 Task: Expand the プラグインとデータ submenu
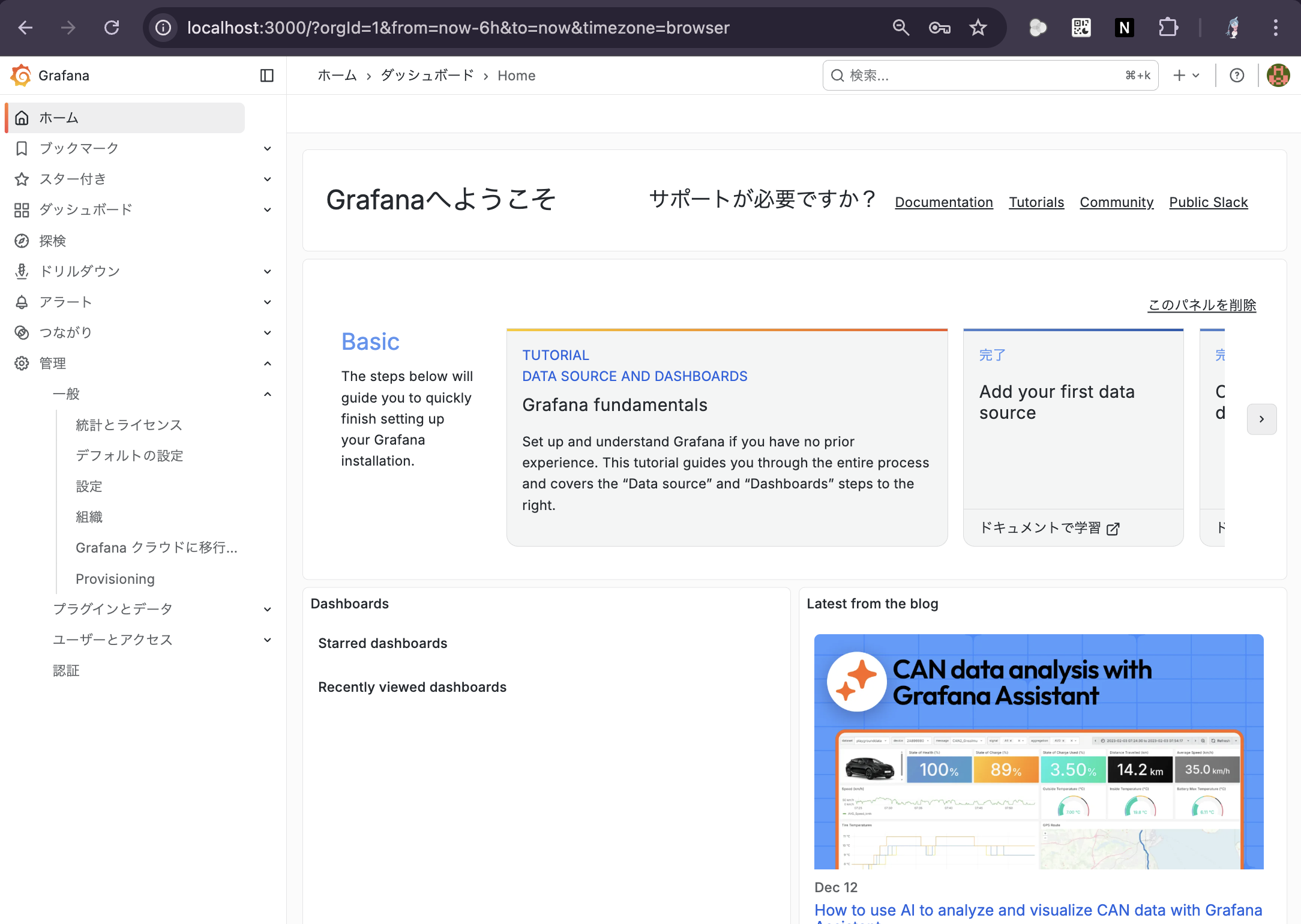pyautogui.click(x=268, y=610)
